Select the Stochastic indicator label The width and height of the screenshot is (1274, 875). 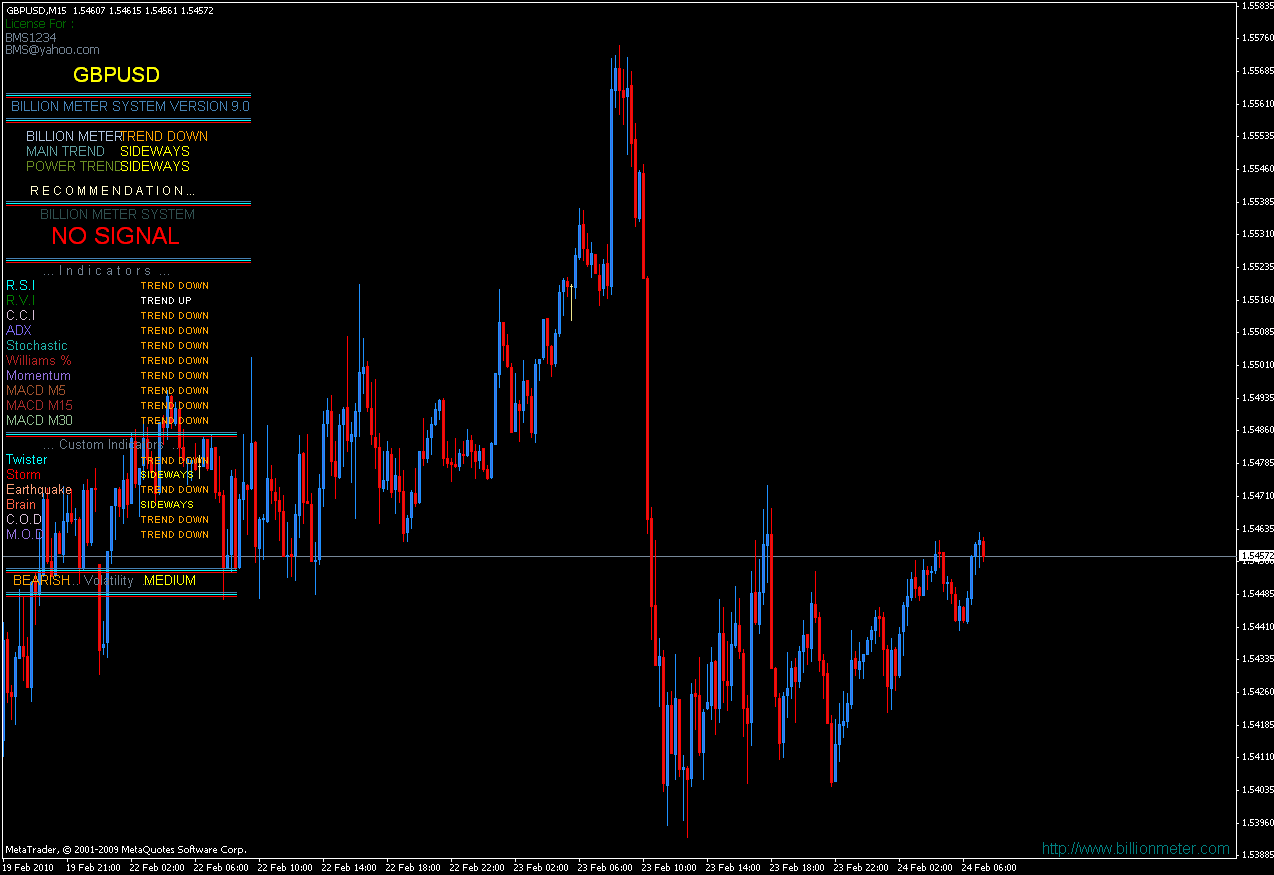[x=37, y=346]
